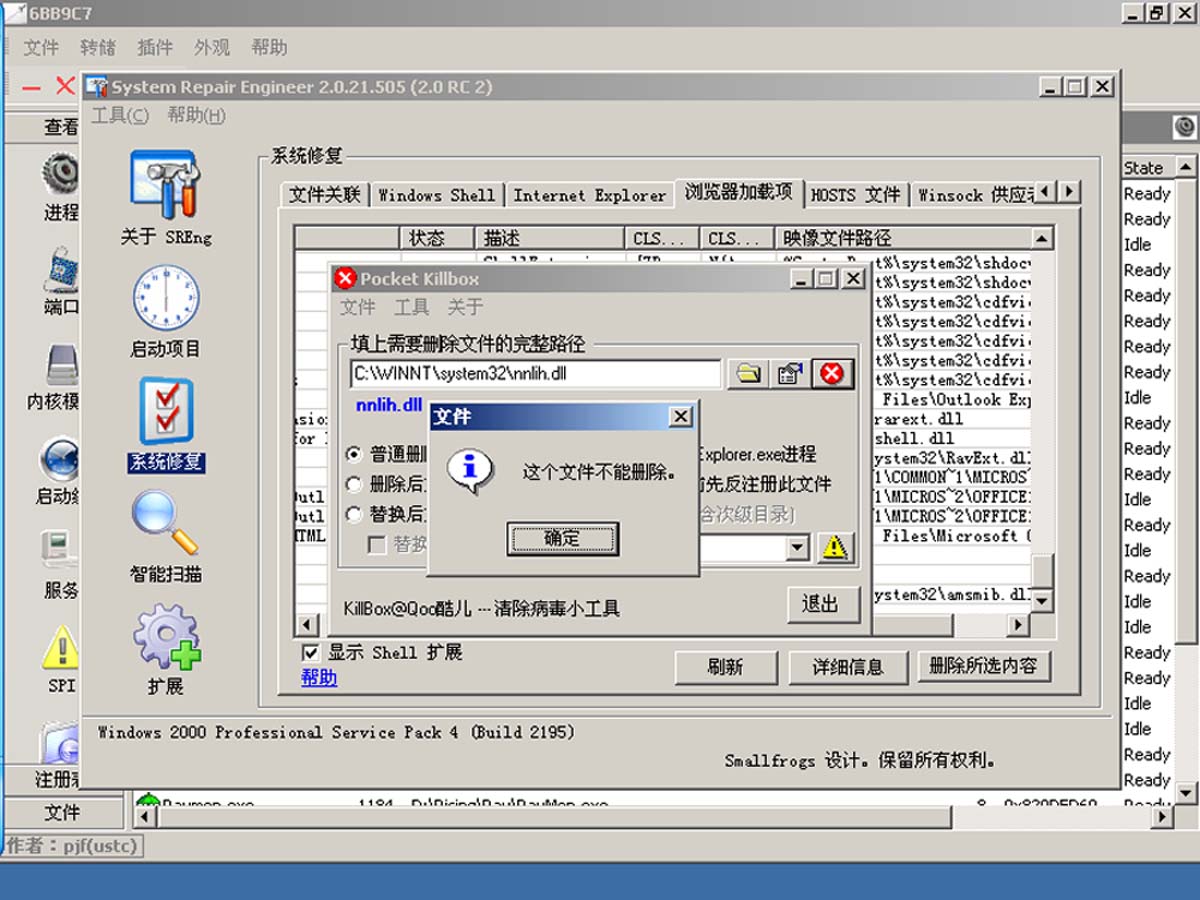The height and width of the screenshot is (900, 1200).
Task: Close the 文件 message dialog
Action: click(x=680, y=417)
